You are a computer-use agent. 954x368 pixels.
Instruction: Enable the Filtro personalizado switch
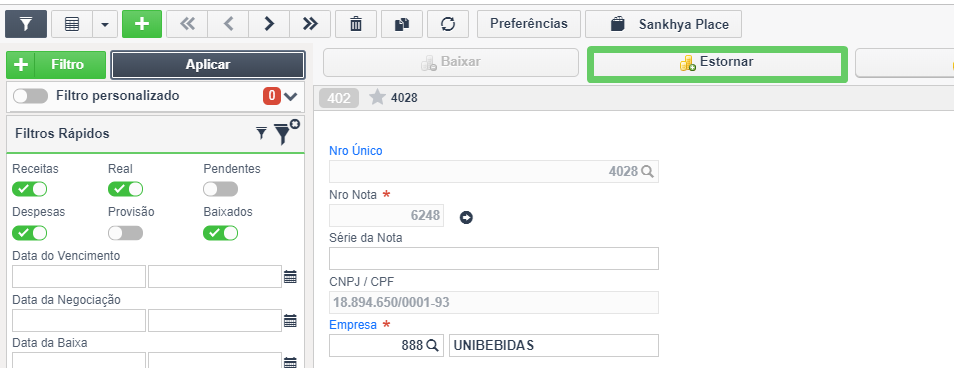(x=30, y=96)
